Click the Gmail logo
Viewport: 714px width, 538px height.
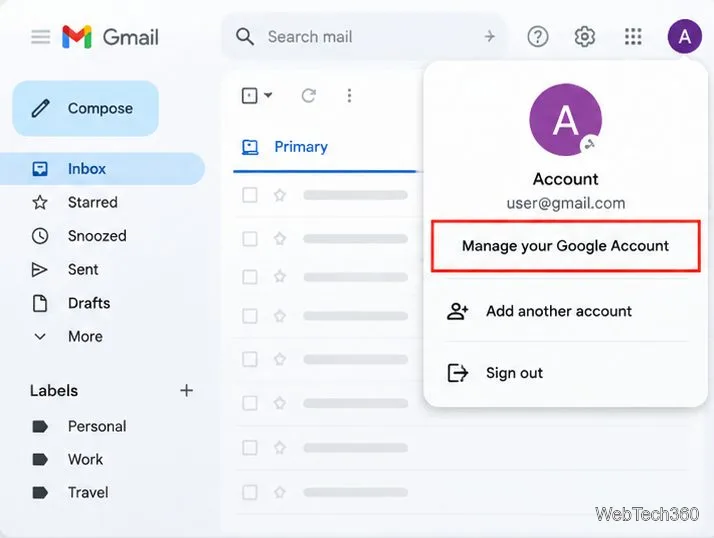(x=110, y=37)
